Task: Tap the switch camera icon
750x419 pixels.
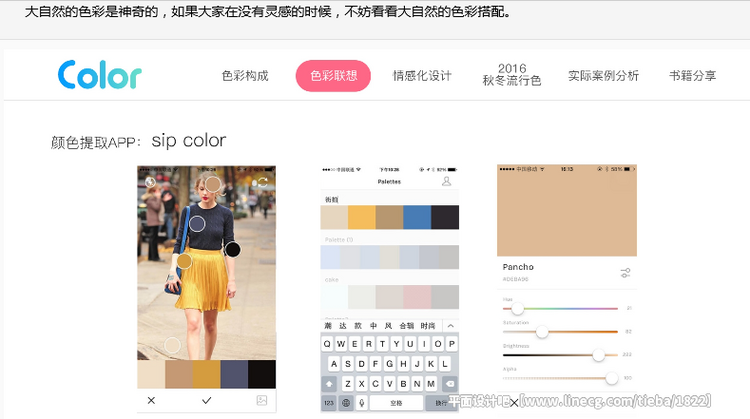Action: pos(263,182)
